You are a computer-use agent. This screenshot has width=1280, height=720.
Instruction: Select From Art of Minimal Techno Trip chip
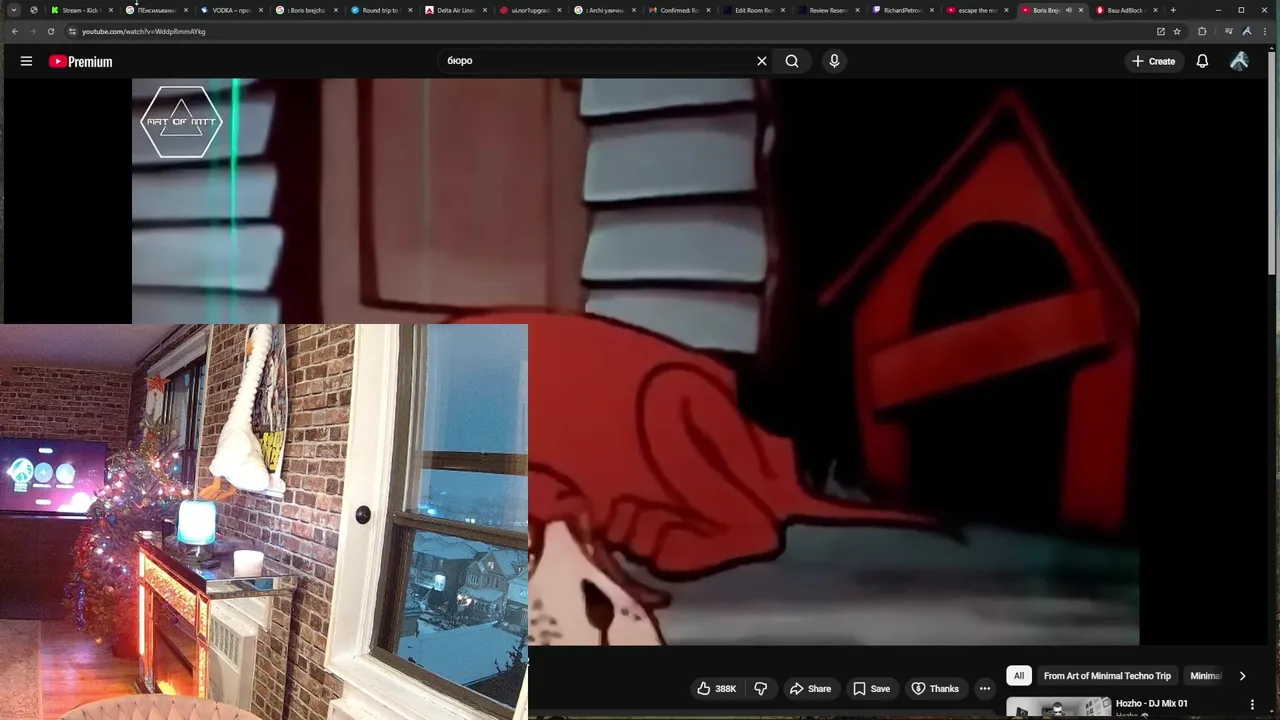[x=1107, y=676]
